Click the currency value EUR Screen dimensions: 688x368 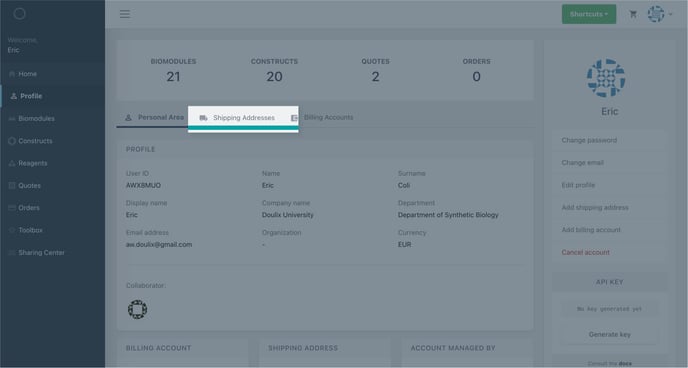coord(405,245)
